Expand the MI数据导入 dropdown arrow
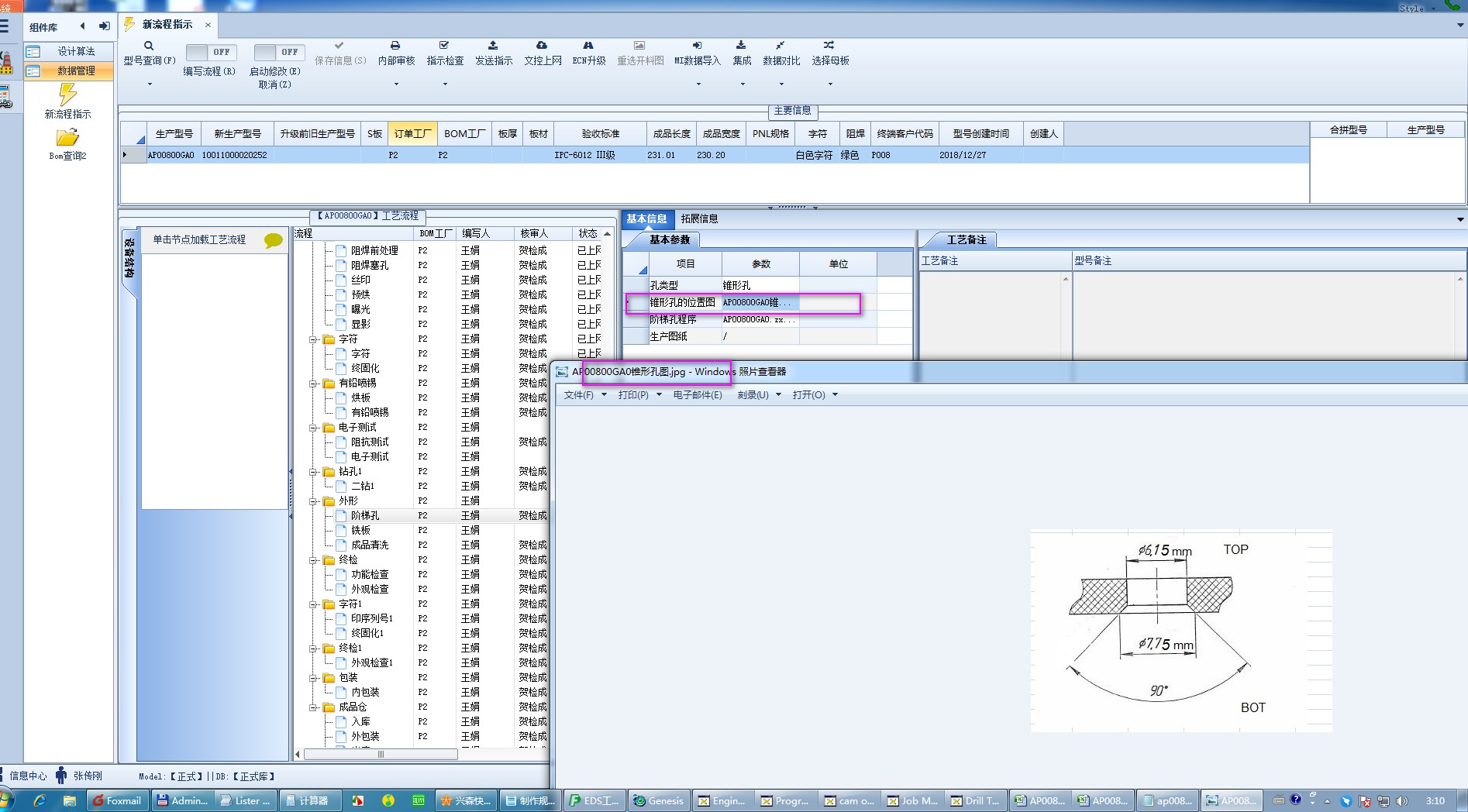Image resolution: width=1468 pixels, height=812 pixels. click(698, 84)
